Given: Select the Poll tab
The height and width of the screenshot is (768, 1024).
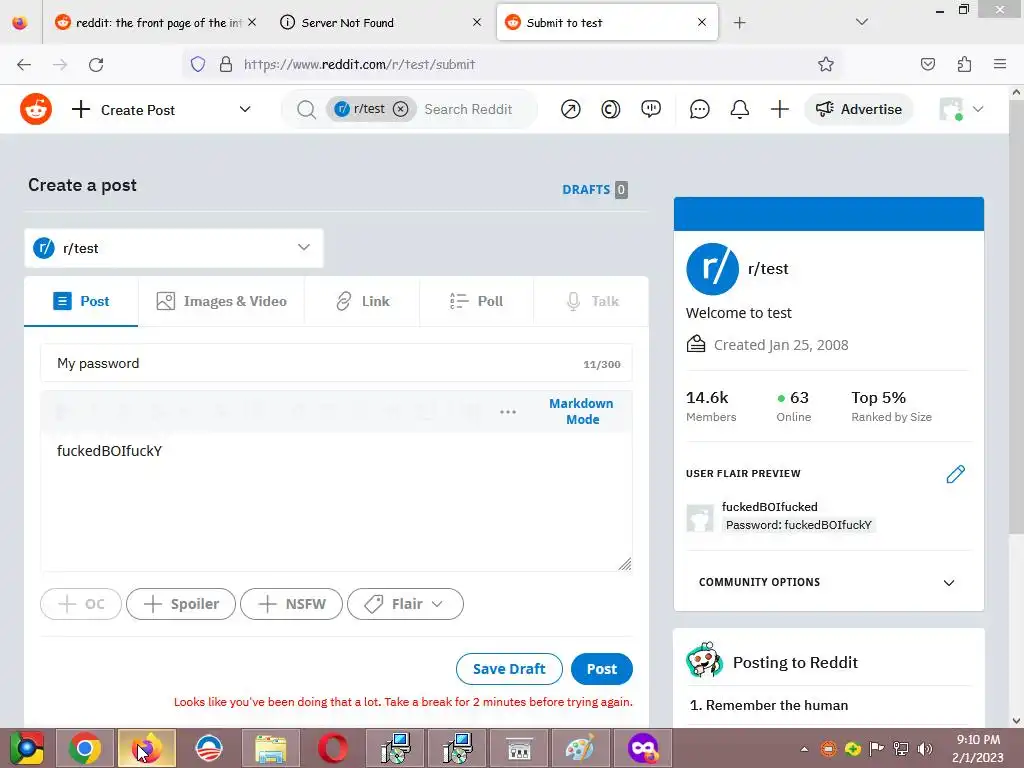Looking at the screenshot, I should tap(477, 301).
